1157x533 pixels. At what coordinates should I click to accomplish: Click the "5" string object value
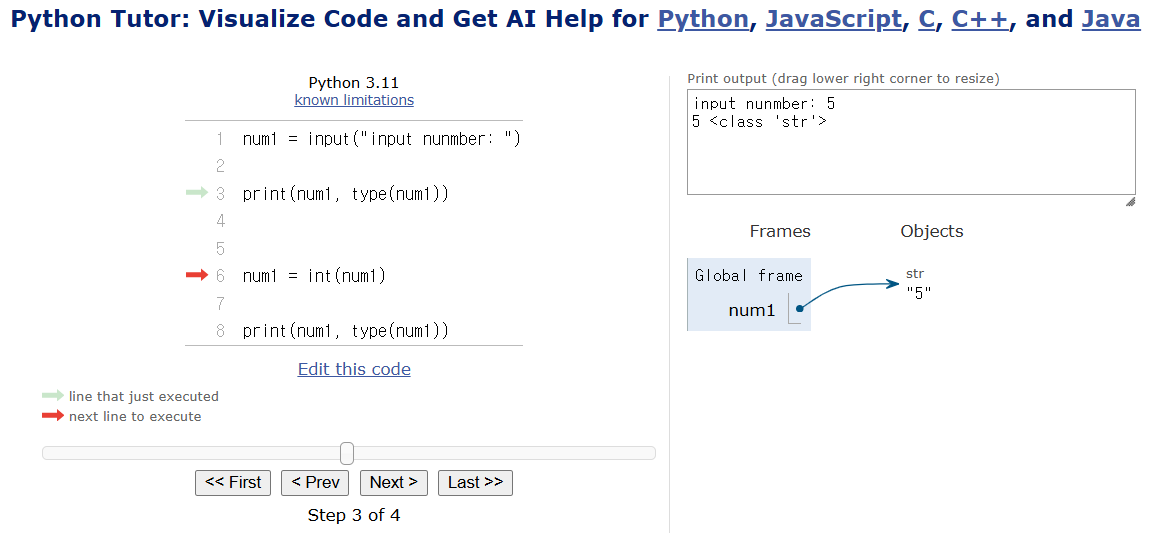pyautogui.click(x=919, y=292)
